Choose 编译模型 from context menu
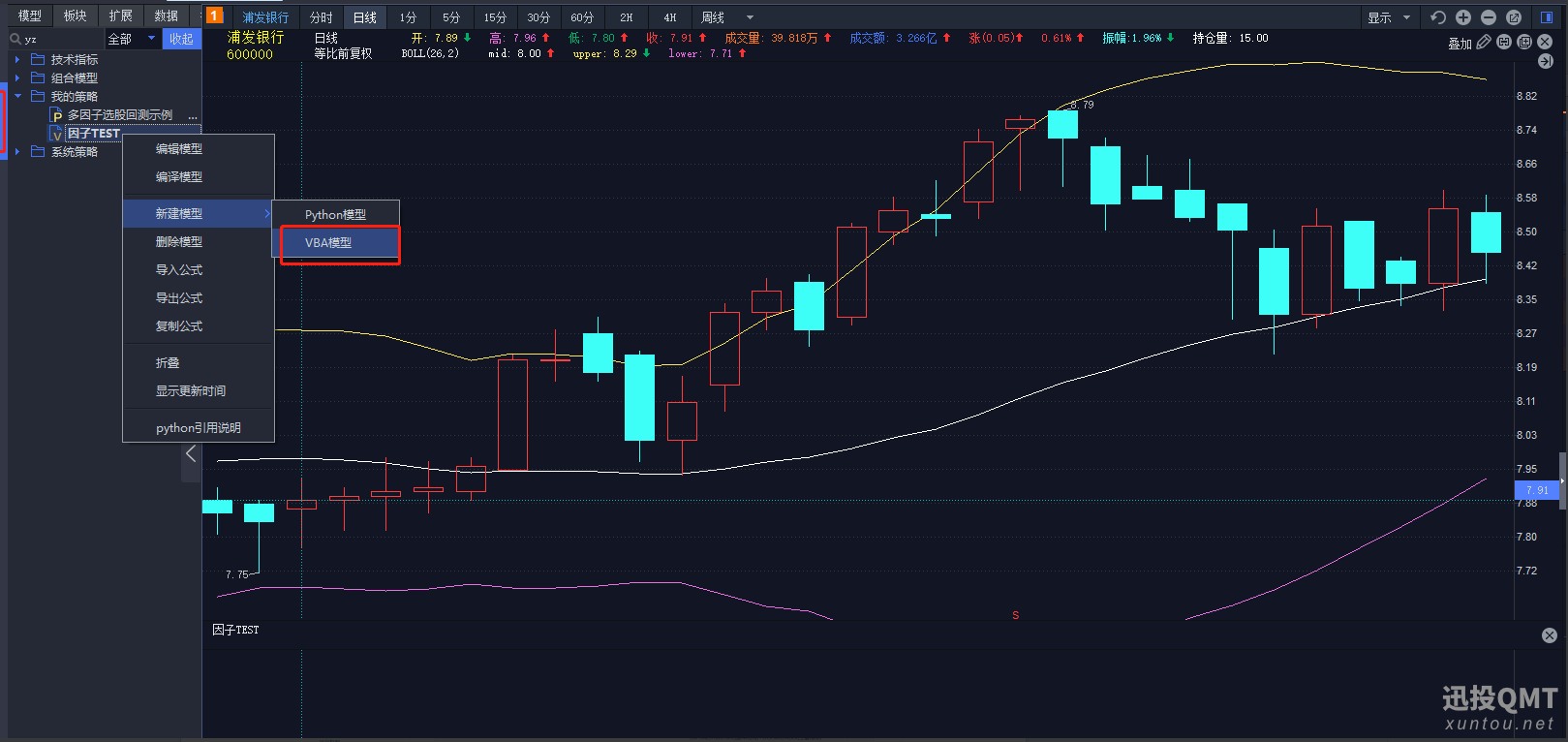 click(199, 176)
